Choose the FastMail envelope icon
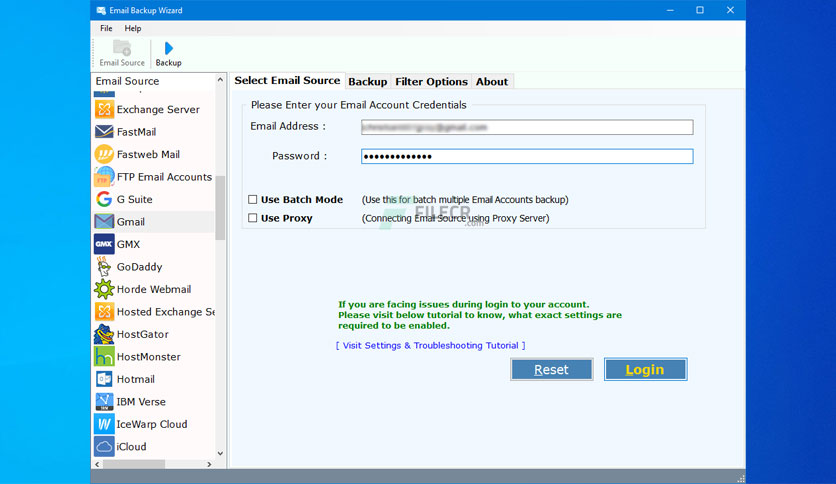This screenshot has height=484, width=836. [x=104, y=132]
